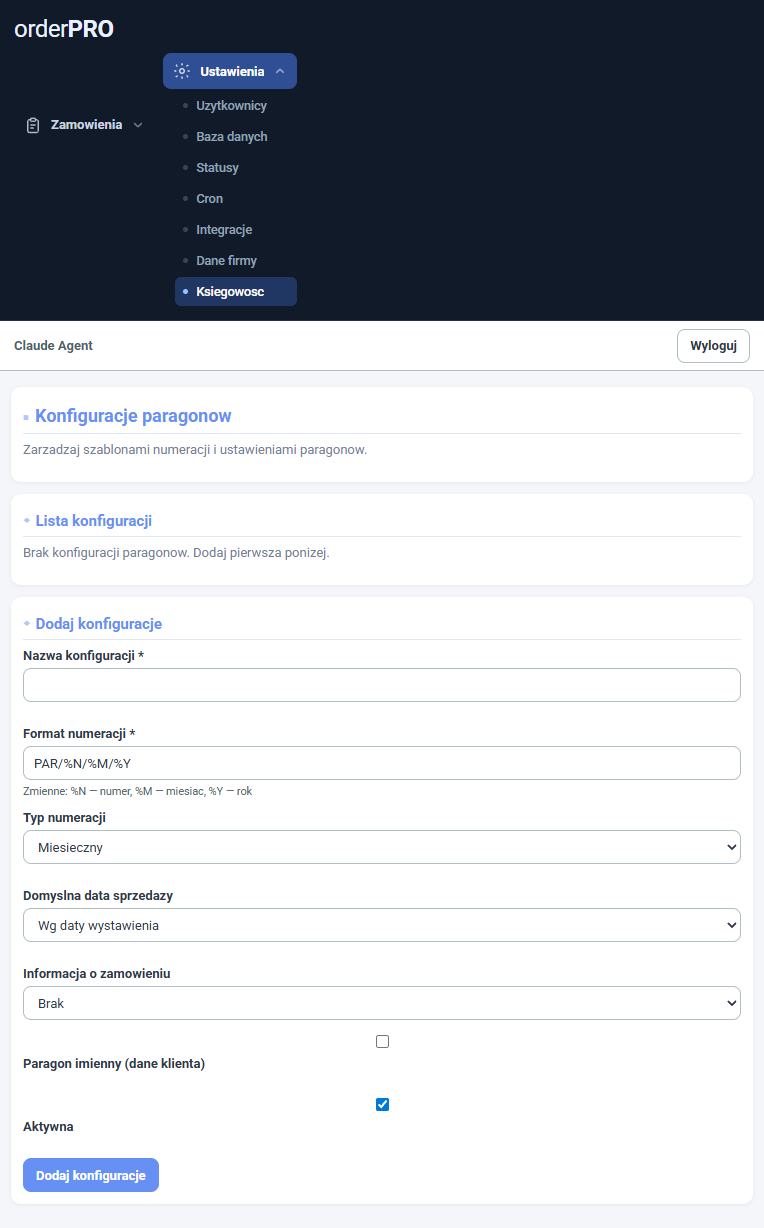Open the Informacja o zamowieniu dropdown
Screen dimensions: 764x1228
pos(381,1003)
